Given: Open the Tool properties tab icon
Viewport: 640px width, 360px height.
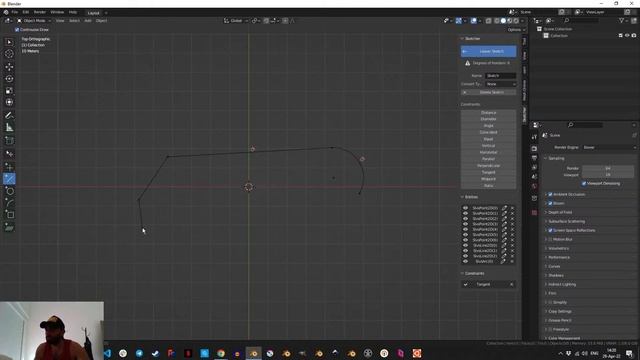Looking at the screenshot, I should (534, 137).
